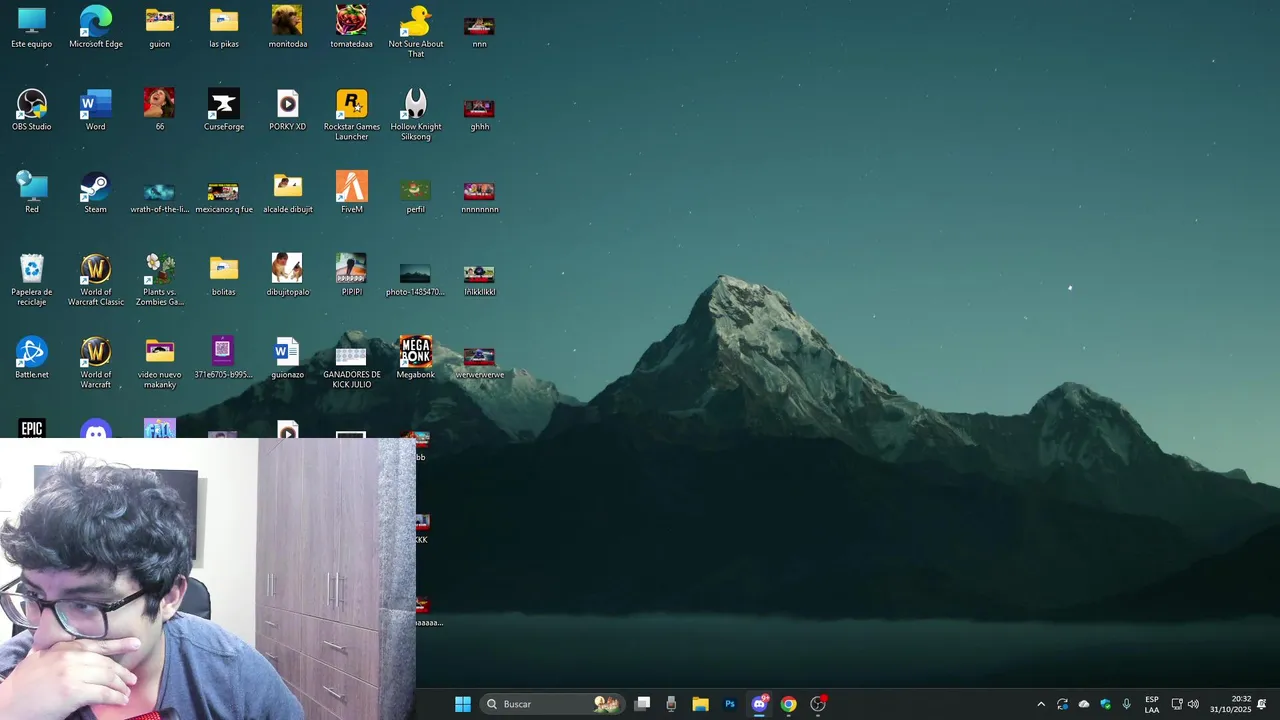Open Task View from the taskbar
The width and height of the screenshot is (1280, 720).
pos(643,704)
